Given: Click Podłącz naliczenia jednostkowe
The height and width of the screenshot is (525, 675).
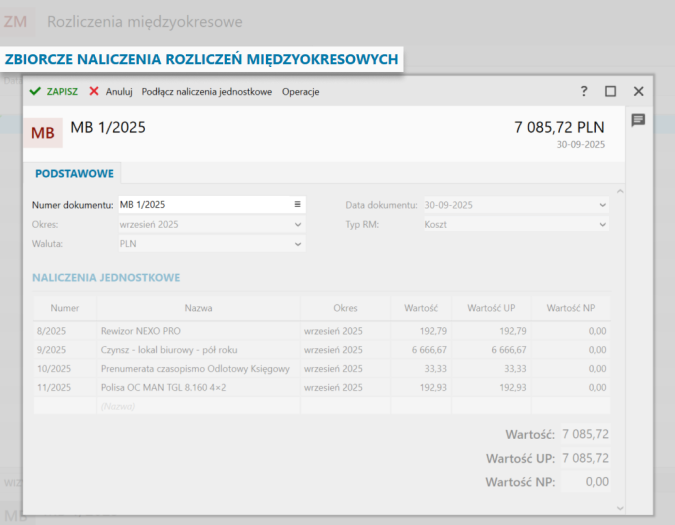Looking at the screenshot, I should coord(207,91).
